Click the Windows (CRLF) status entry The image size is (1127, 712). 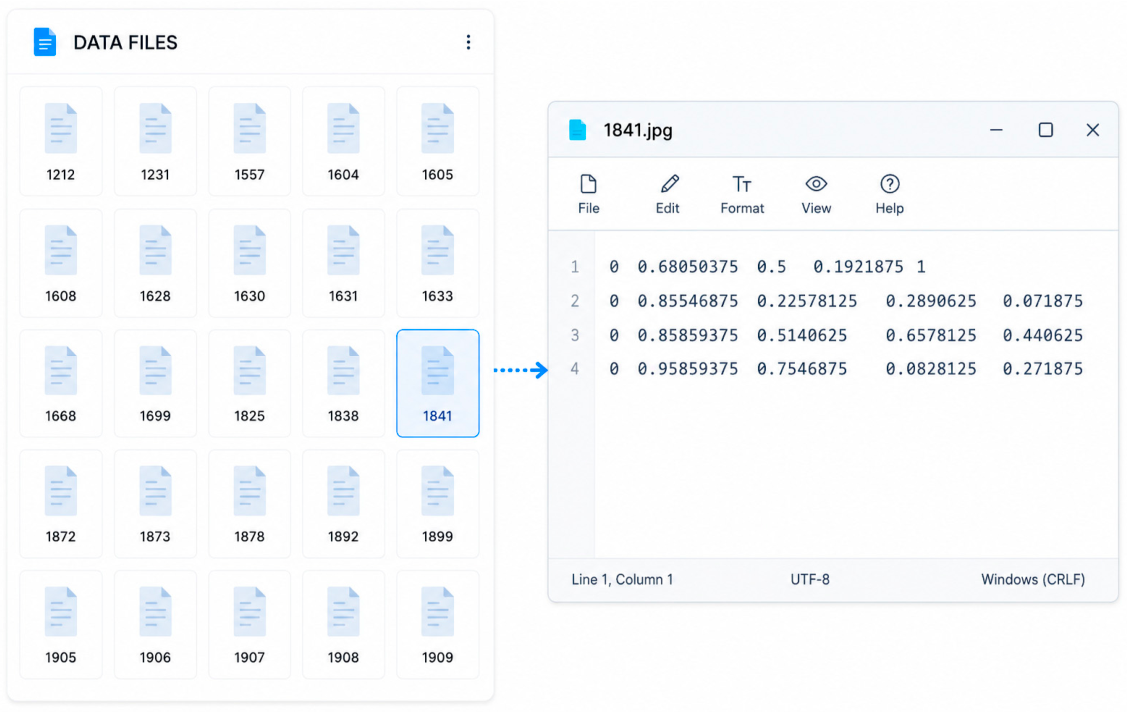pyautogui.click(x=1033, y=580)
